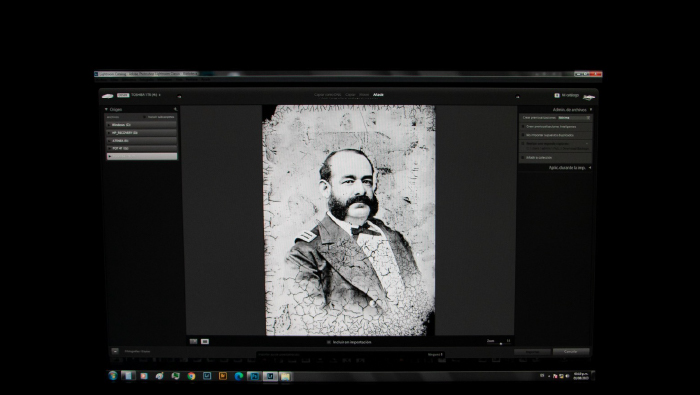Viewport: 700px width, 395px height.
Task: Open Photoshop from the taskbar
Action: tap(254, 376)
